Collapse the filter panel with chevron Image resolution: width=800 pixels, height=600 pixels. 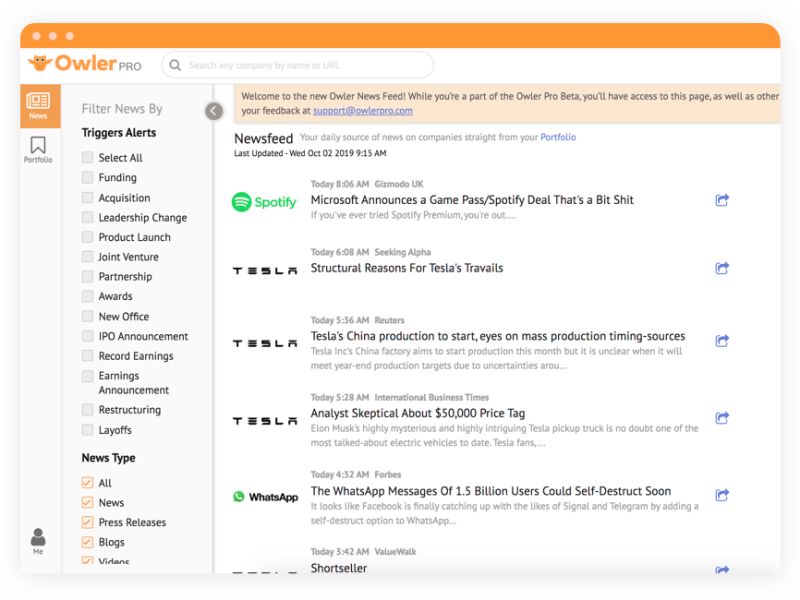(214, 111)
